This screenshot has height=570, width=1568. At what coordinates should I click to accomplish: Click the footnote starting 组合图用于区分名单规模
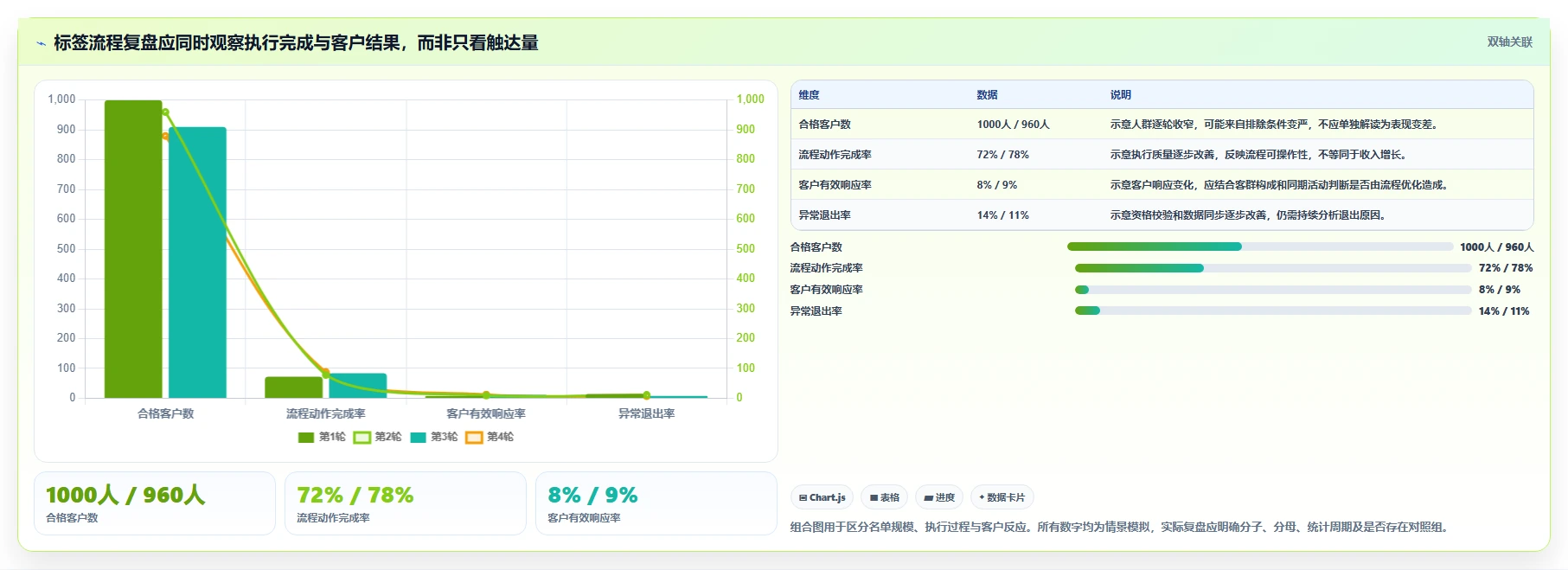click(1121, 527)
